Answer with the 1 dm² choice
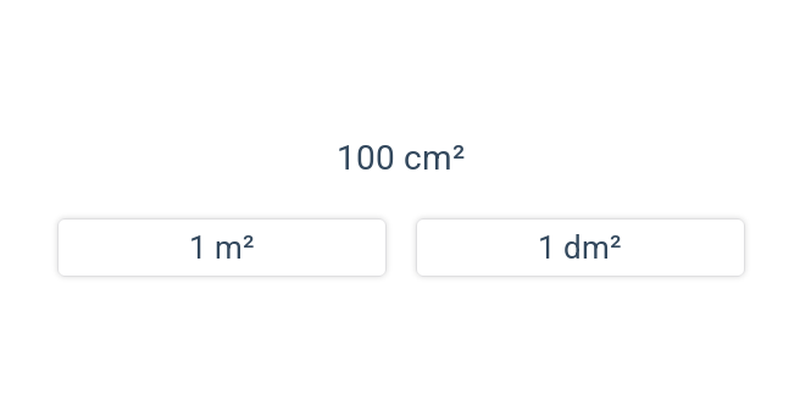The image size is (800, 400). [x=580, y=247]
